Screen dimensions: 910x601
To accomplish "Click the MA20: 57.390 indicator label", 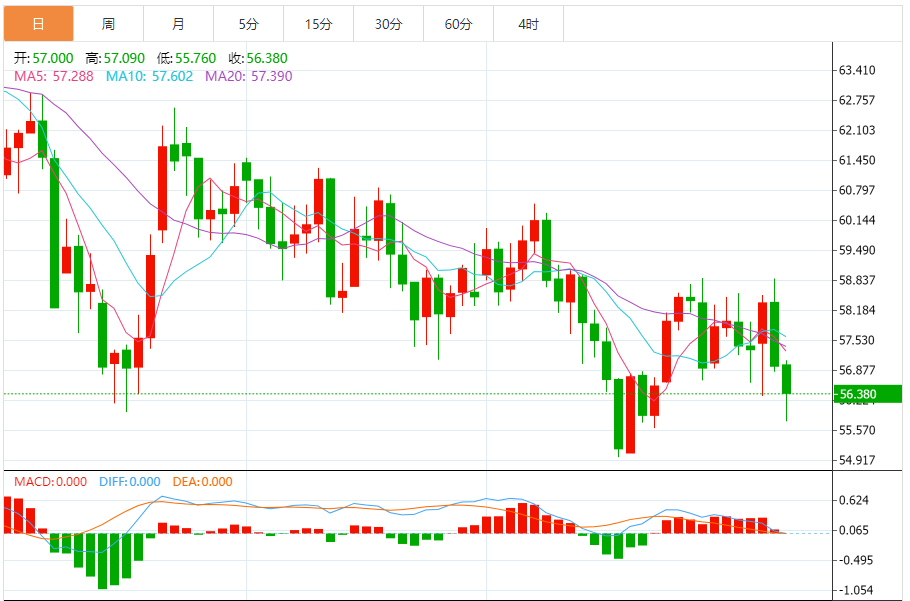I will point(249,76).
